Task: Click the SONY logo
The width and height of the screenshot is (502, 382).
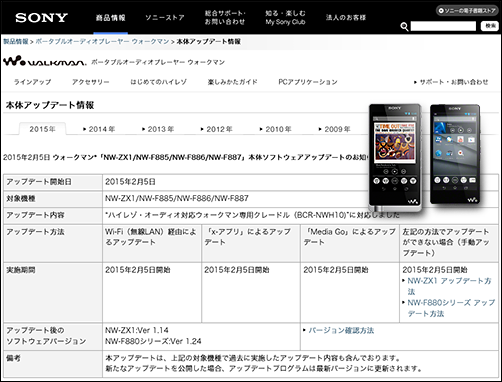Action: pos(41,18)
